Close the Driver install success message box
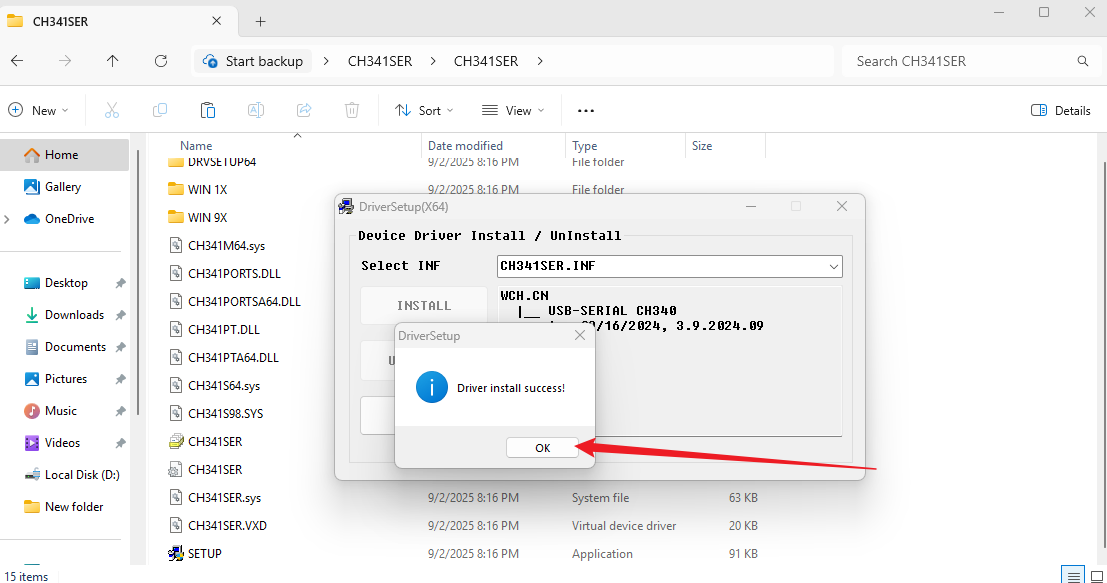This screenshot has width=1107, height=583. [580, 335]
